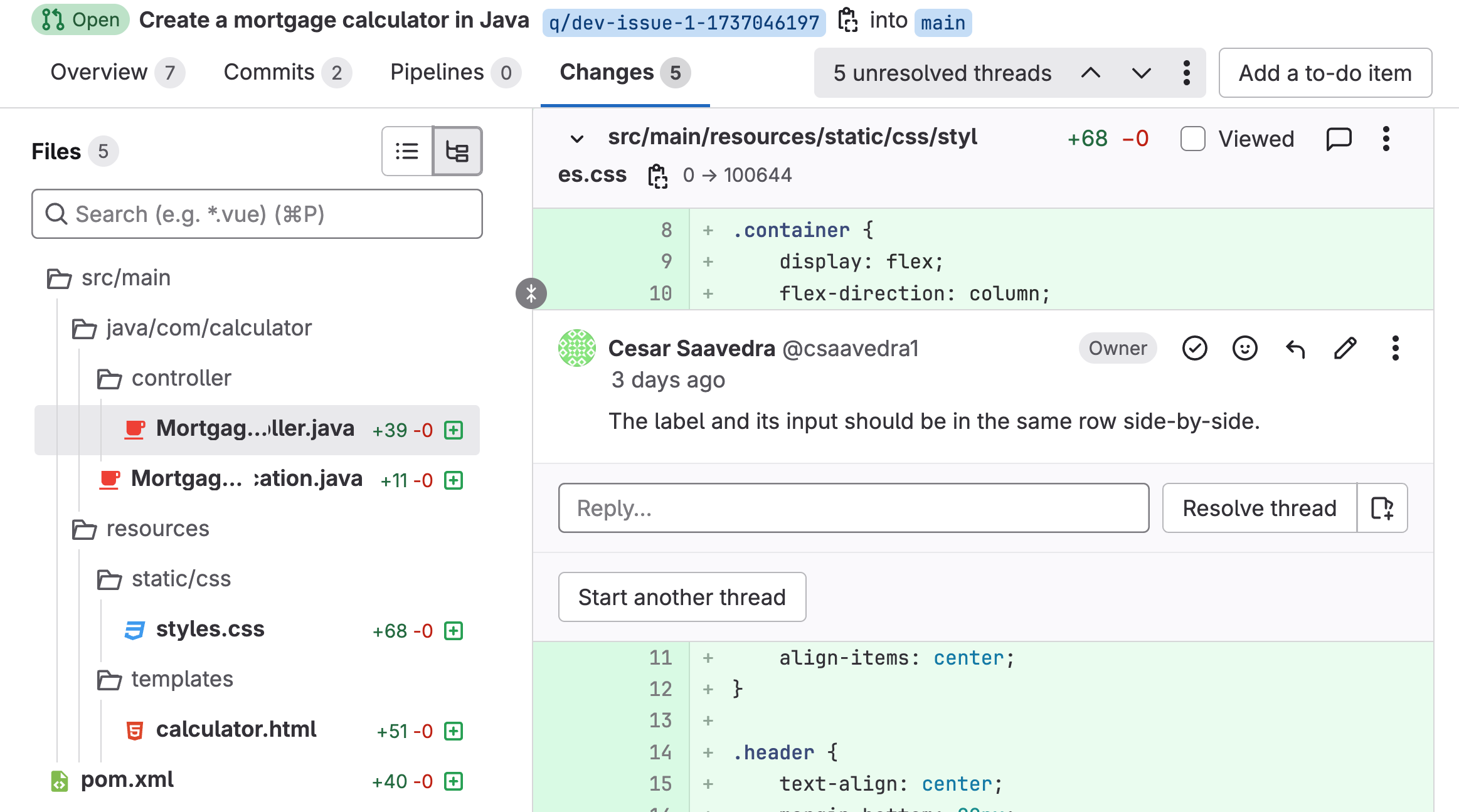This screenshot has width=1459, height=812.
Task: Jump to previous unresolved thread
Action: click(1091, 73)
